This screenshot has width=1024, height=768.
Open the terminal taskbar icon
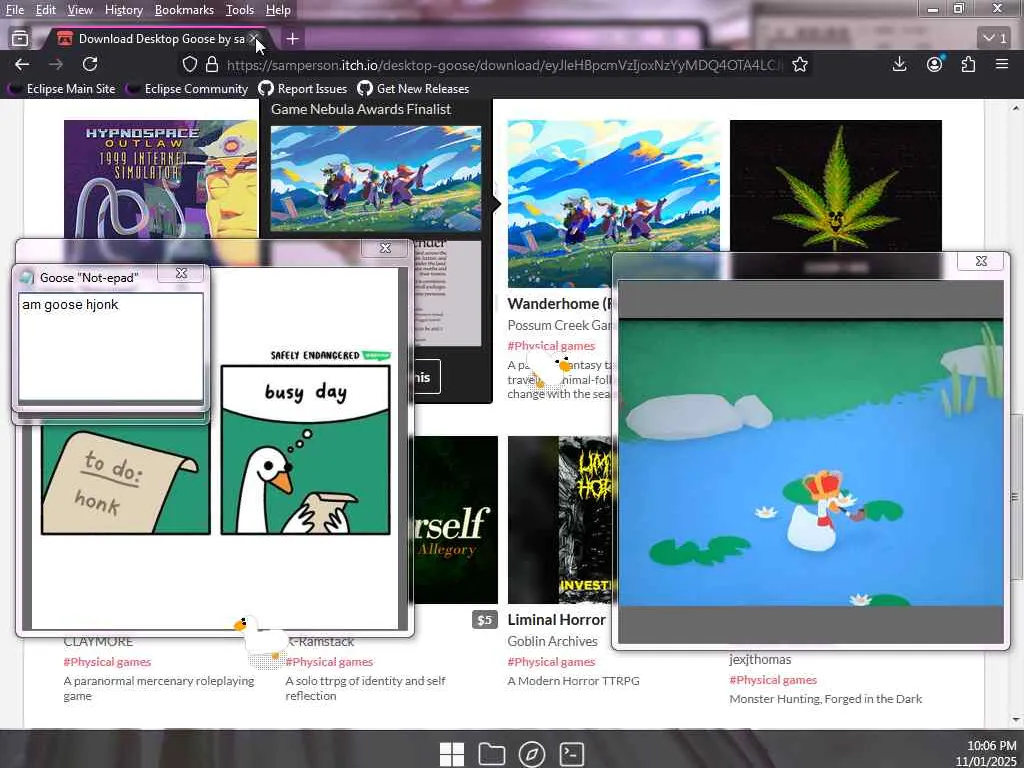[x=571, y=754]
